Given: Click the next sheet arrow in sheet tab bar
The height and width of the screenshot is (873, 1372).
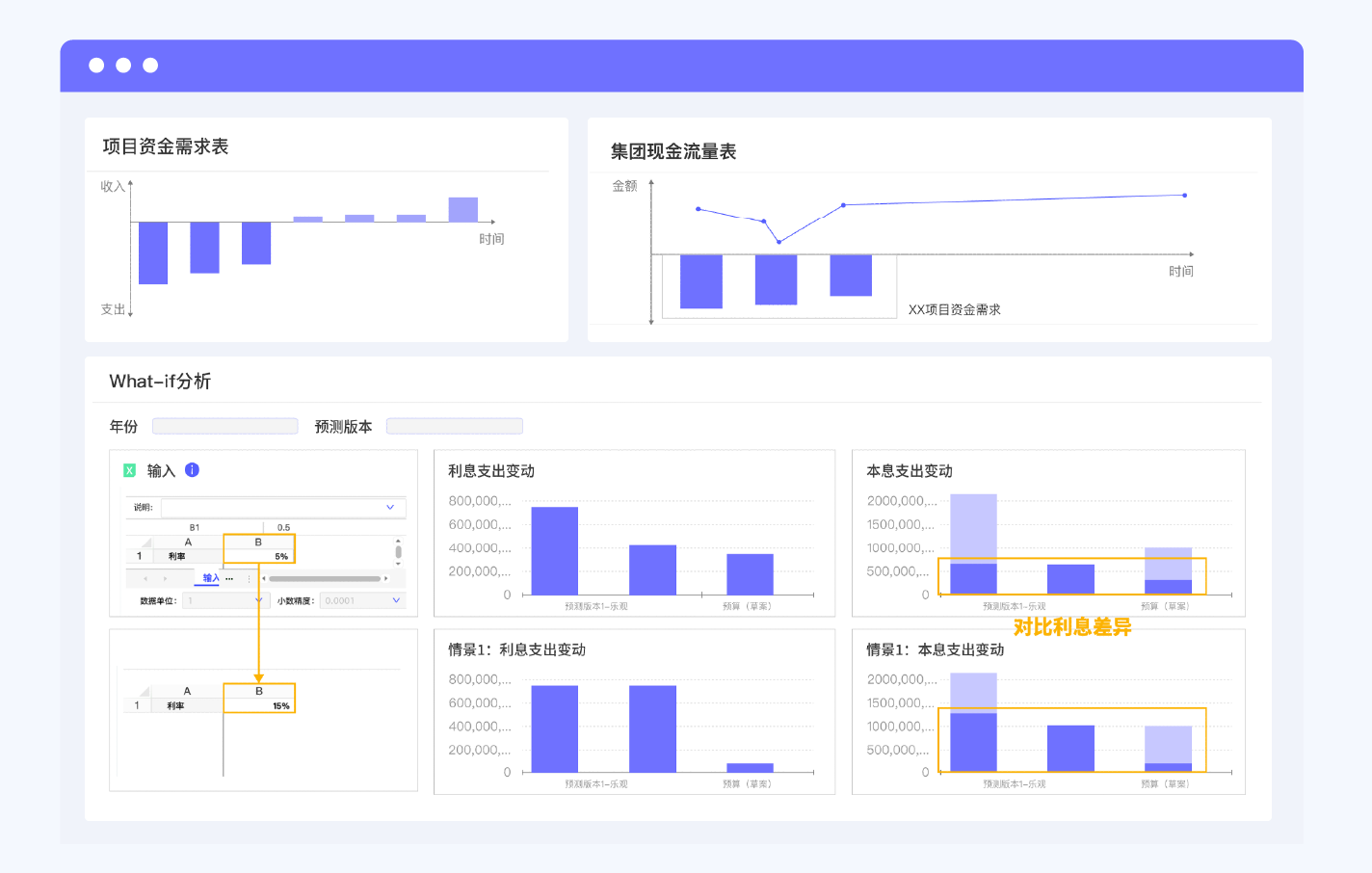Looking at the screenshot, I should (x=165, y=578).
